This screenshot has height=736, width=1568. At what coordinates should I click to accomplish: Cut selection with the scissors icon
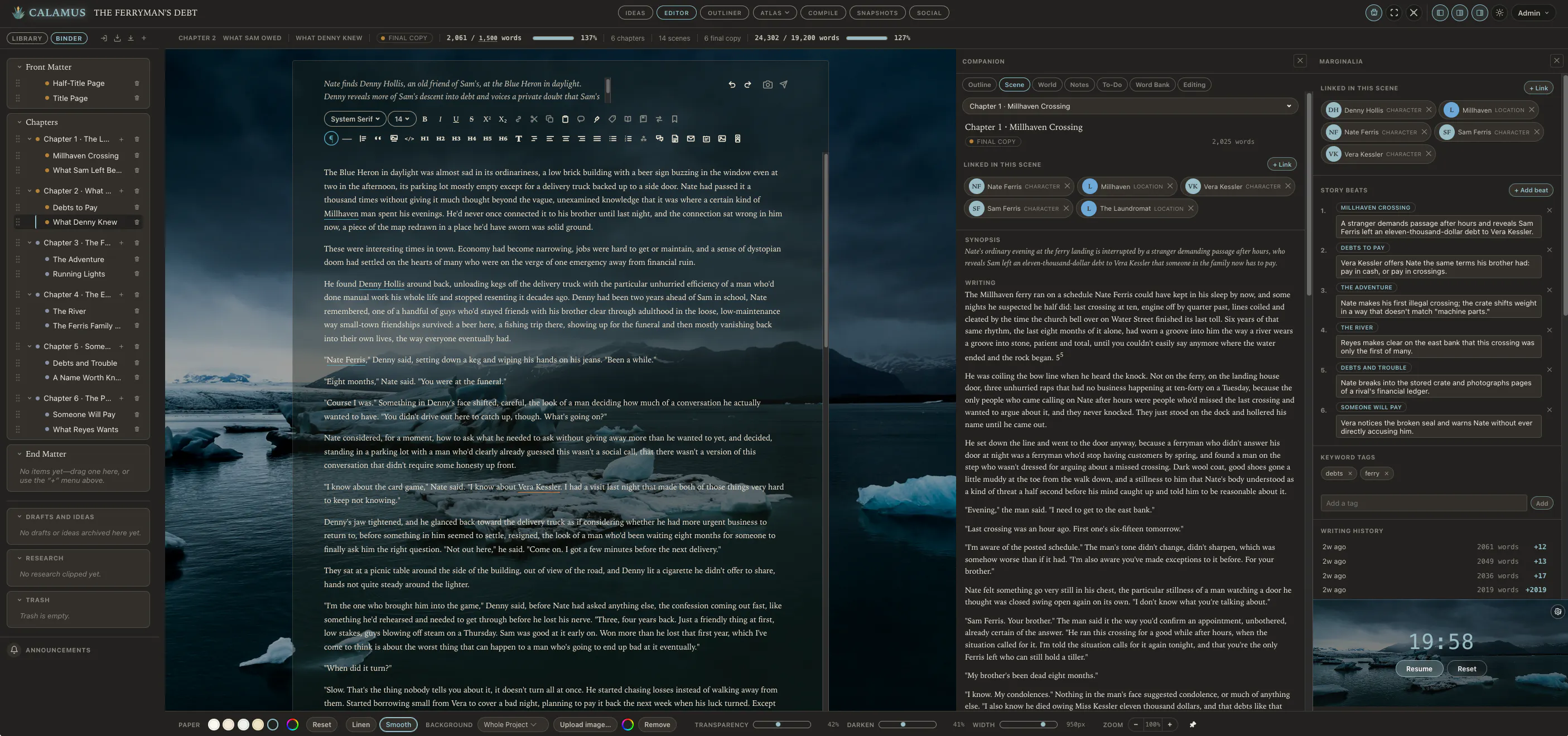point(534,119)
